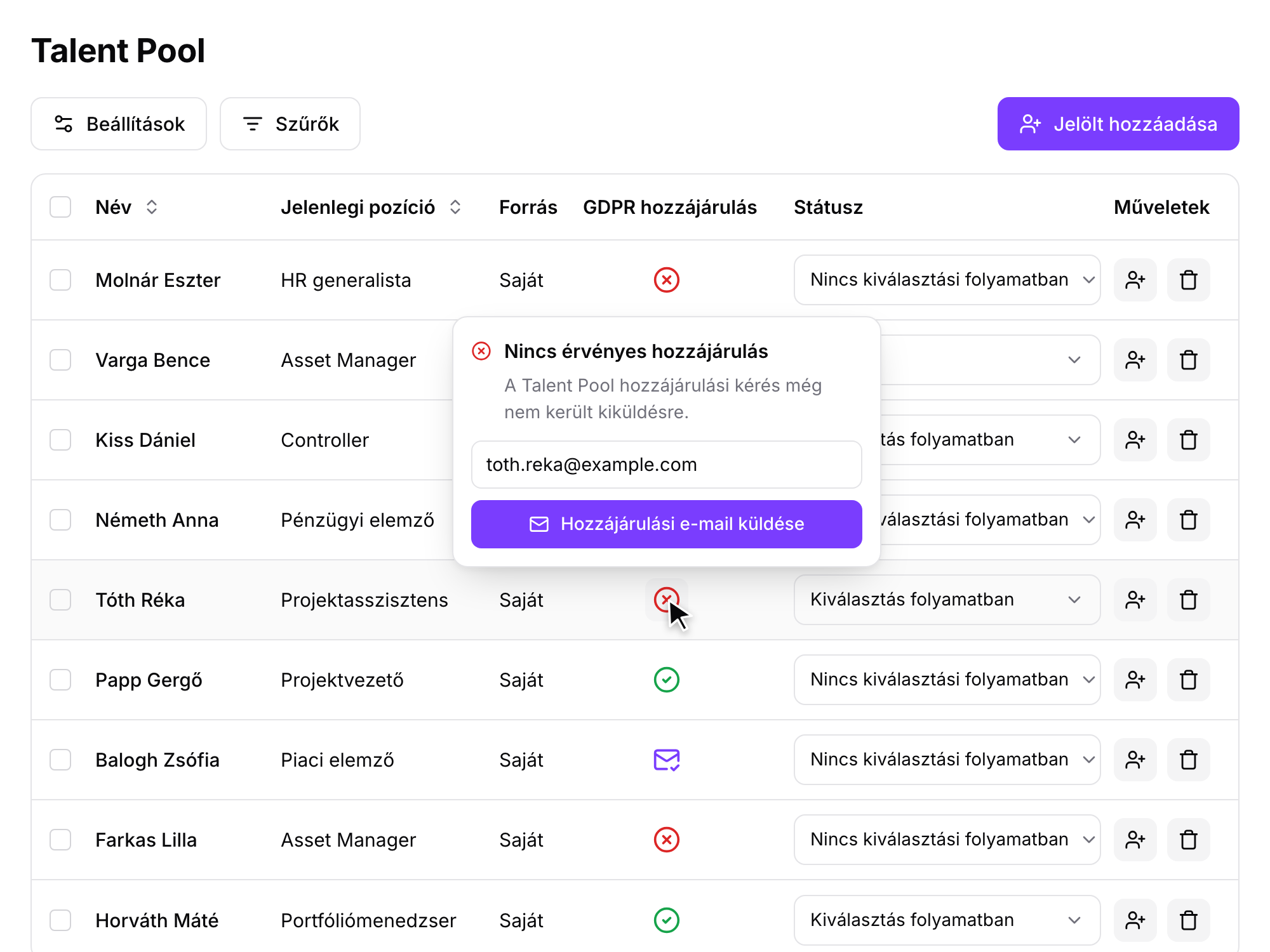The image size is (1270, 952).
Task: Tick the checkbox next to Kiss Dániel
Action: [60, 440]
